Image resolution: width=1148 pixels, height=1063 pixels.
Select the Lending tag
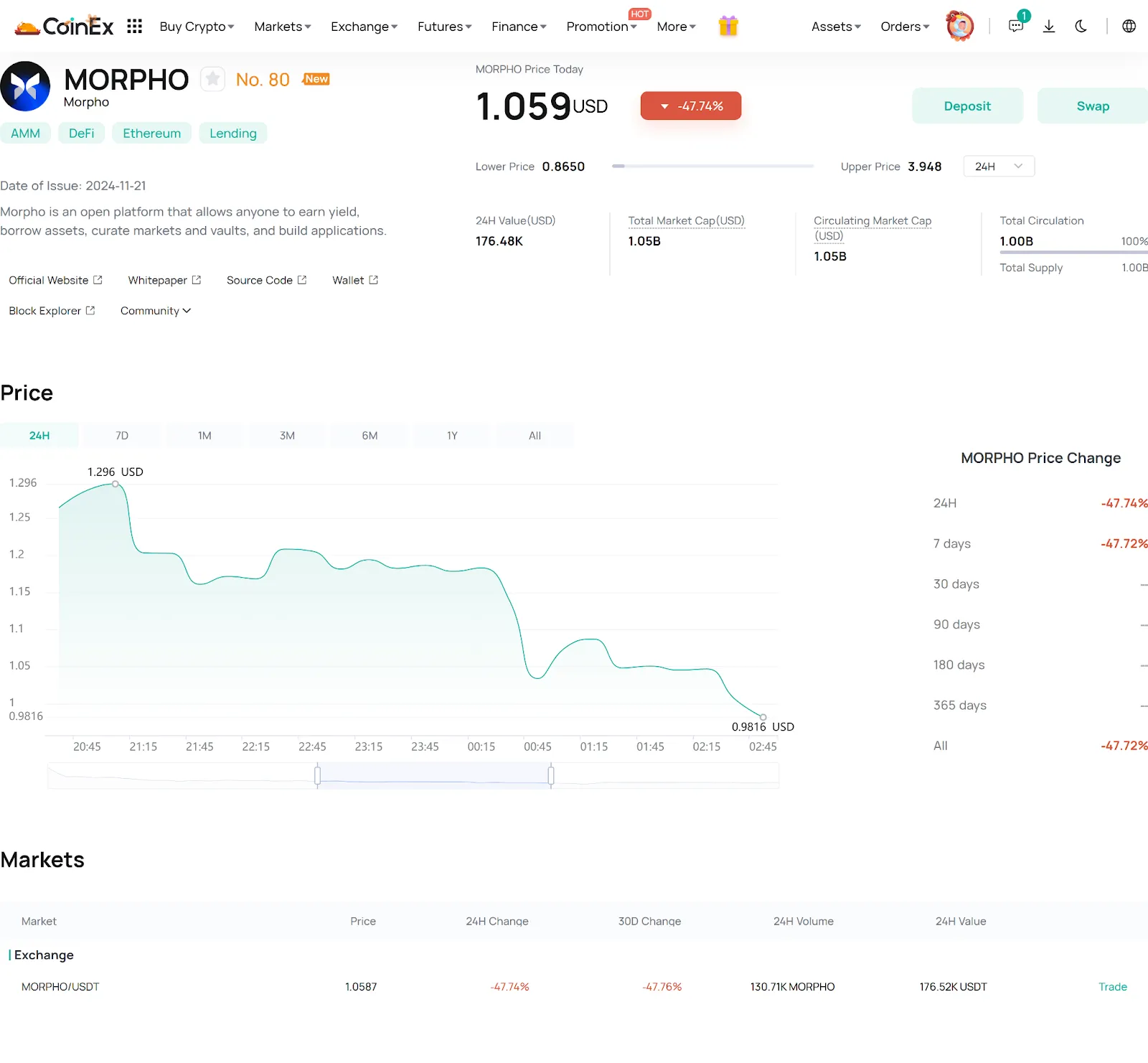[x=232, y=134]
